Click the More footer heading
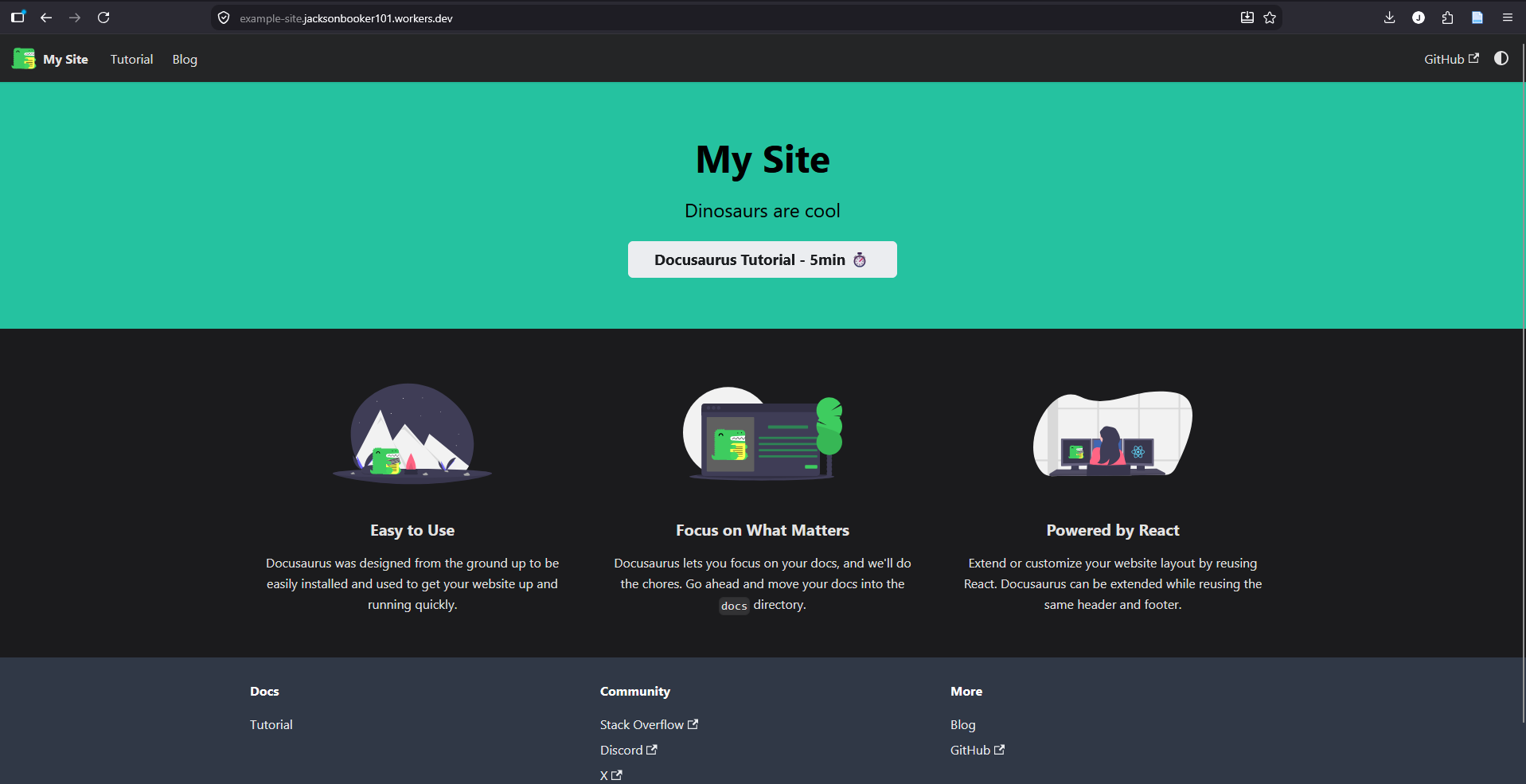 tap(966, 691)
